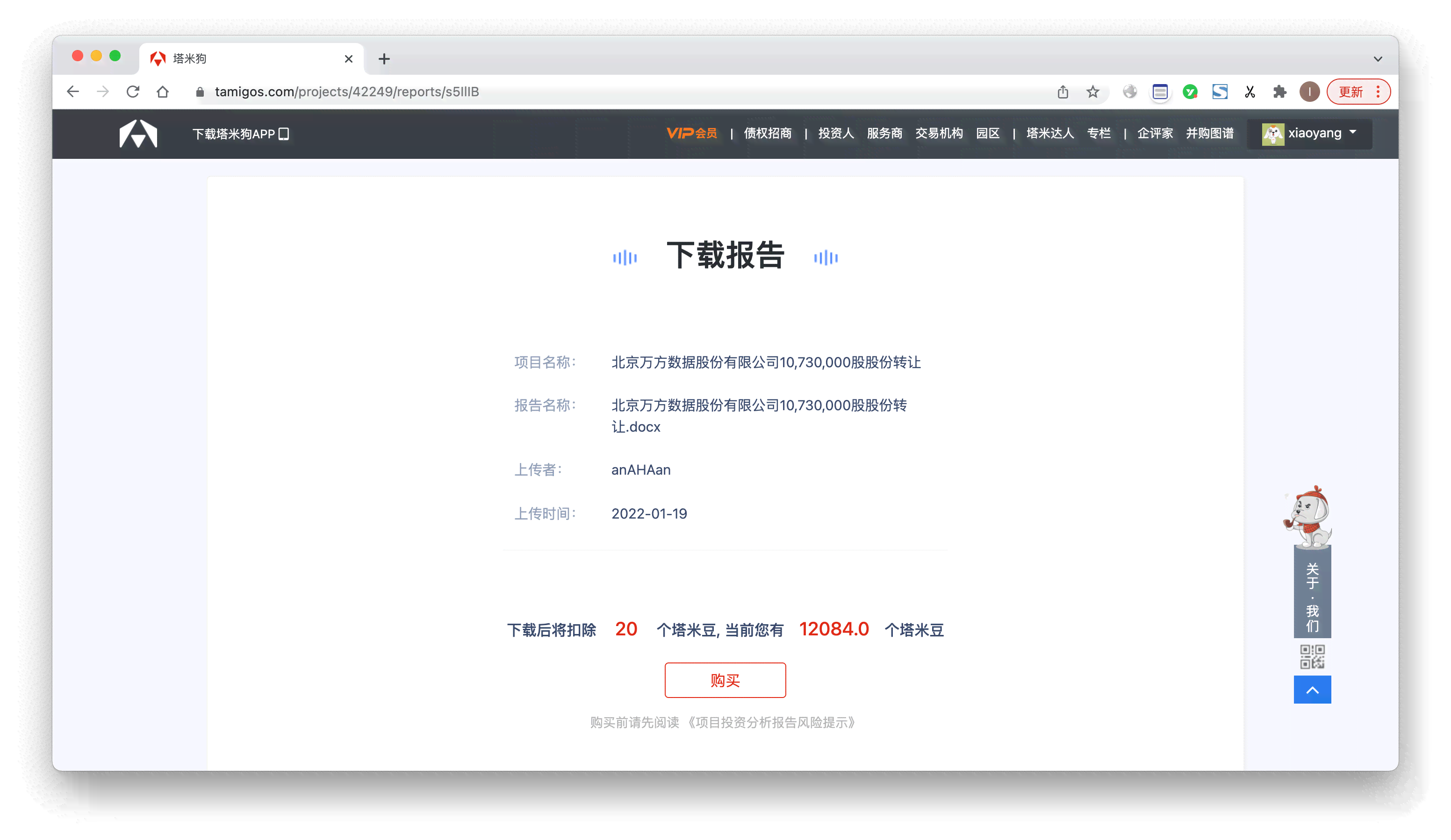Open 塔米达人 menu item
Image resolution: width=1451 pixels, height=840 pixels.
point(1049,134)
